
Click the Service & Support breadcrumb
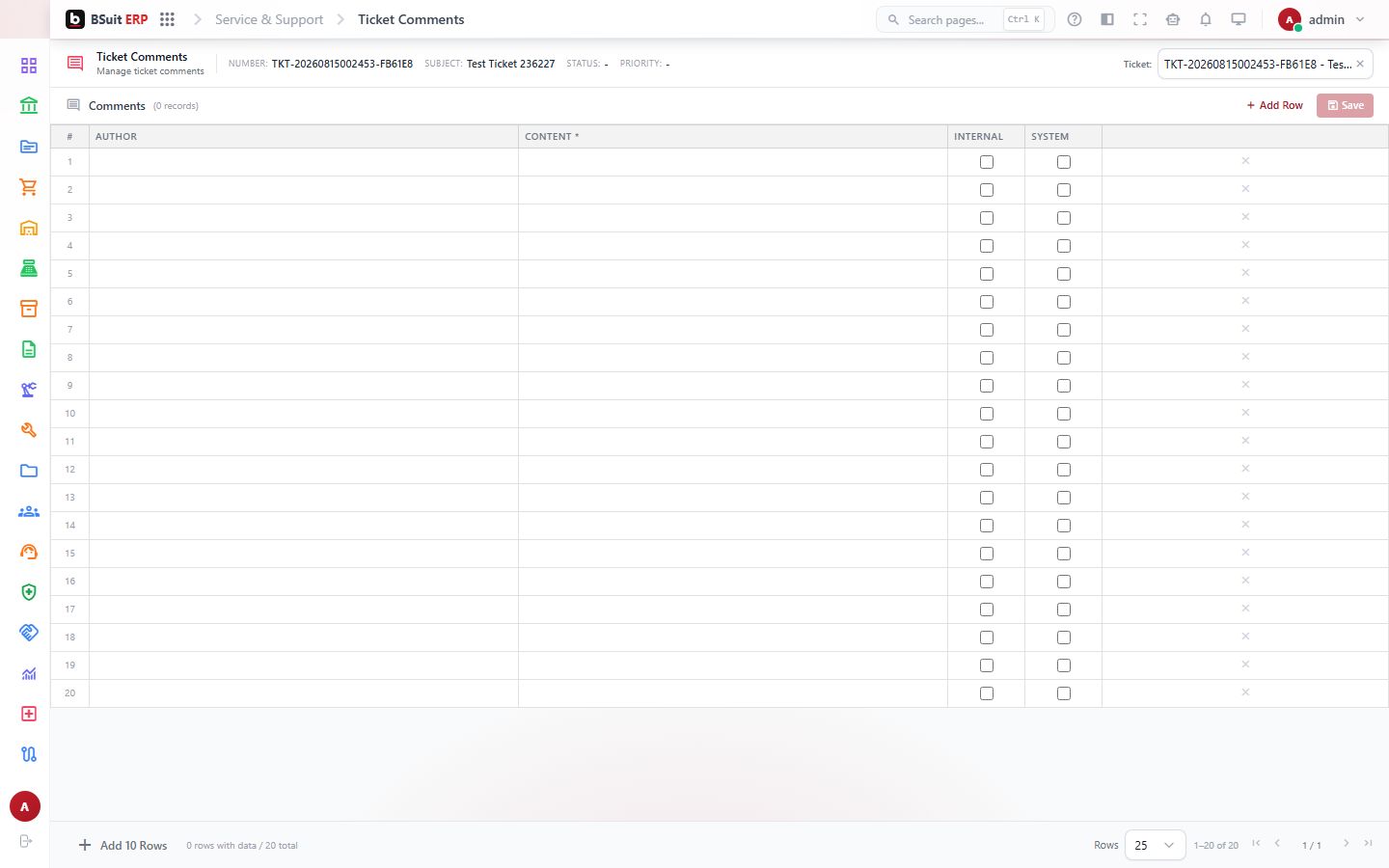click(269, 19)
